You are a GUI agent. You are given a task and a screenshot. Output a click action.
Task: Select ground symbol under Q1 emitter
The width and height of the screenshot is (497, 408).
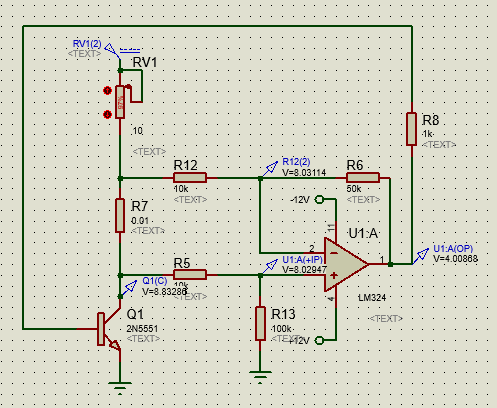point(120,388)
